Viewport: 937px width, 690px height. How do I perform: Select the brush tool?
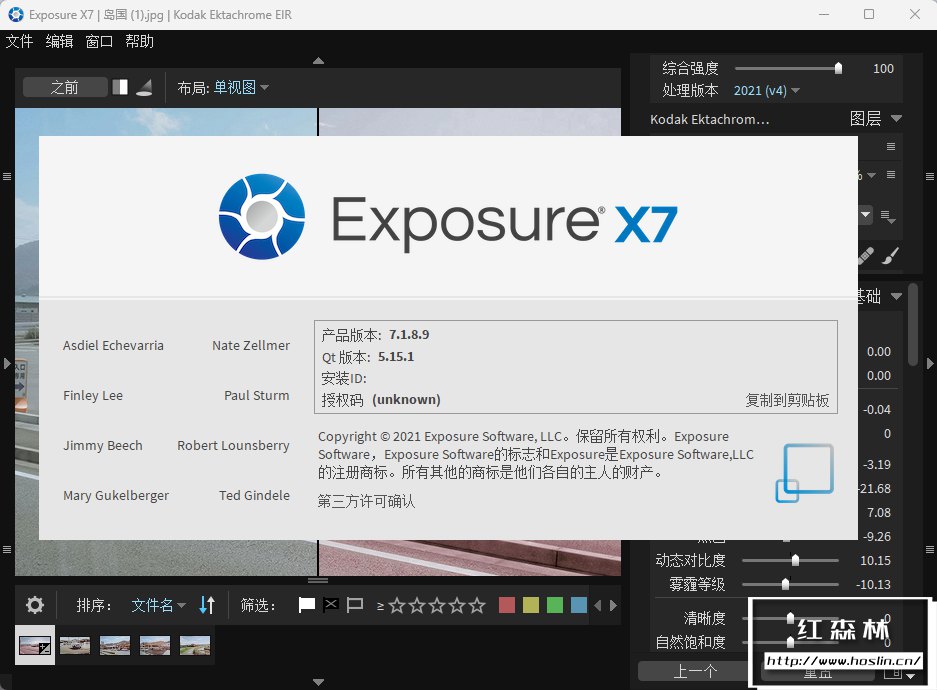click(890, 256)
